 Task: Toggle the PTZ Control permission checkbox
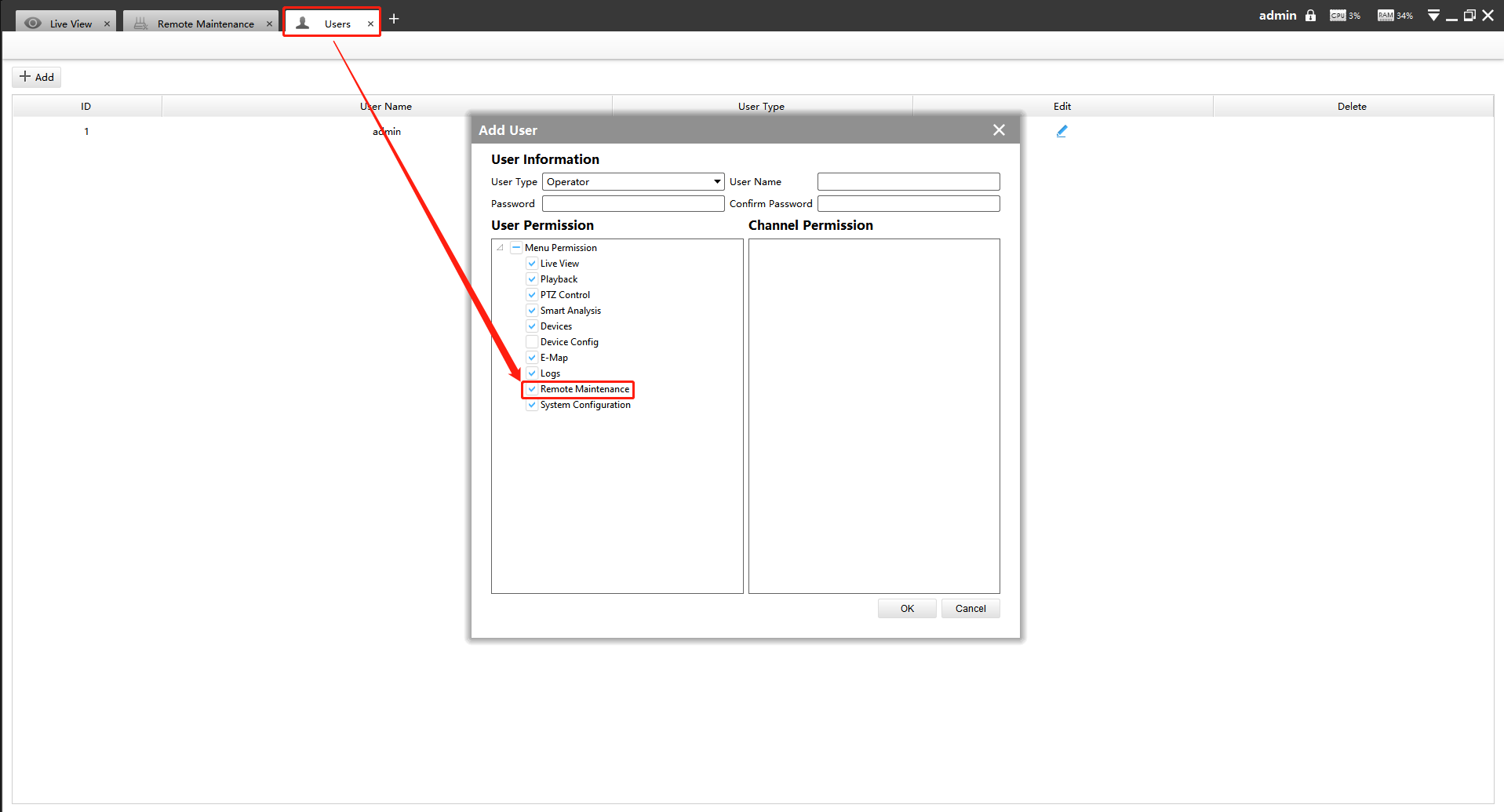(532, 295)
